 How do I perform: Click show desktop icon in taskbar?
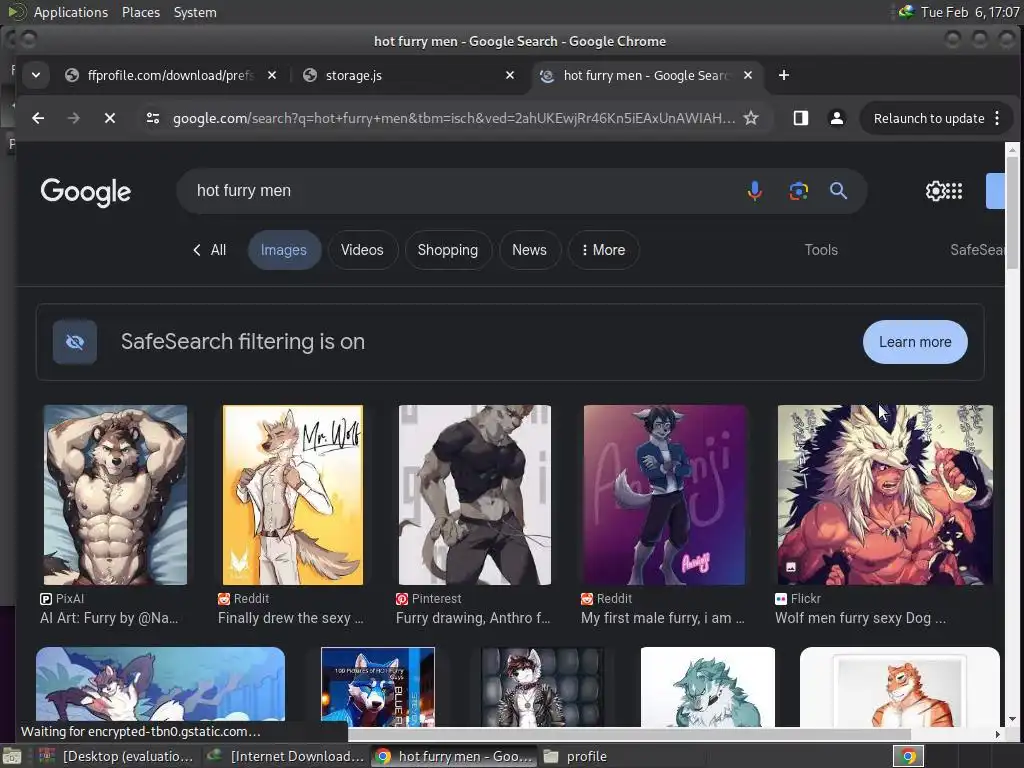[12, 757]
